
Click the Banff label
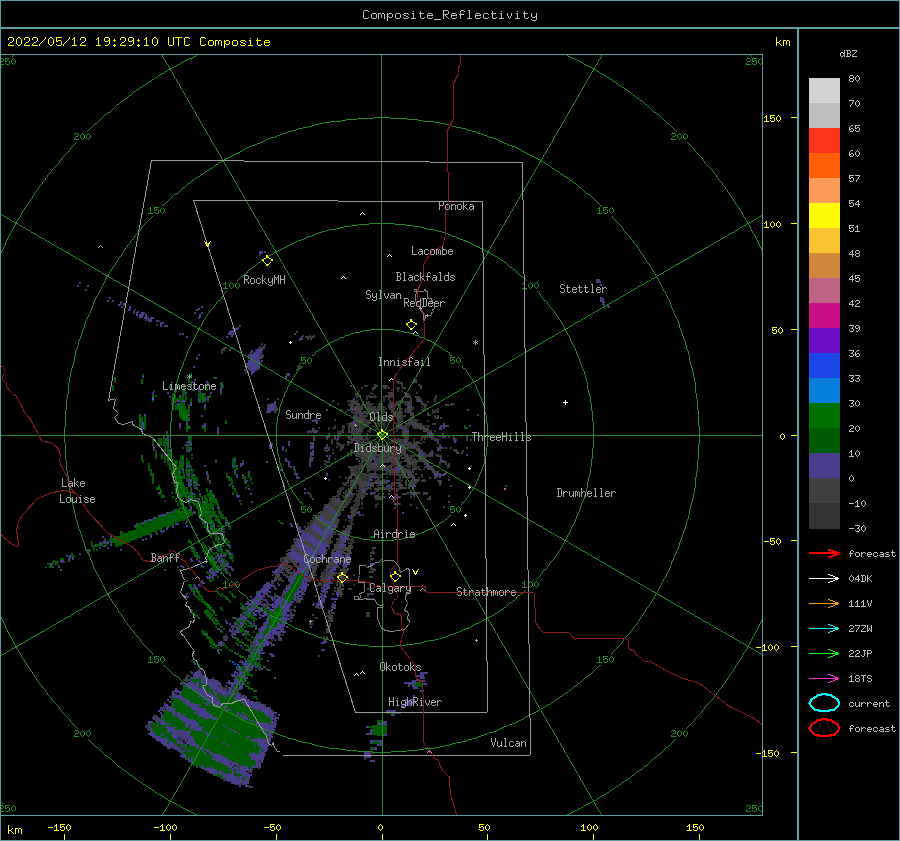tap(165, 557)
